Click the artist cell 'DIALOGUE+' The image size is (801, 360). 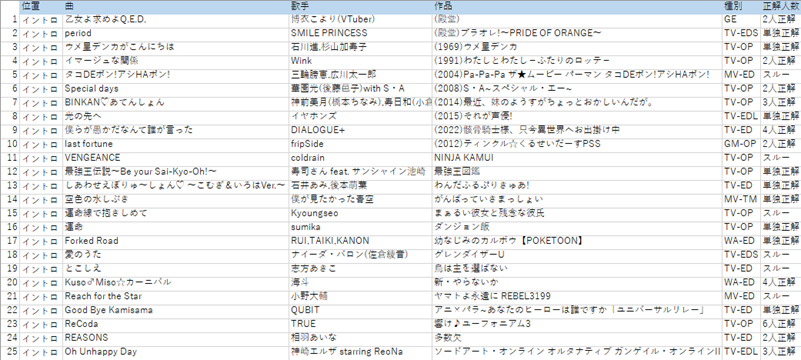[361, 130]
